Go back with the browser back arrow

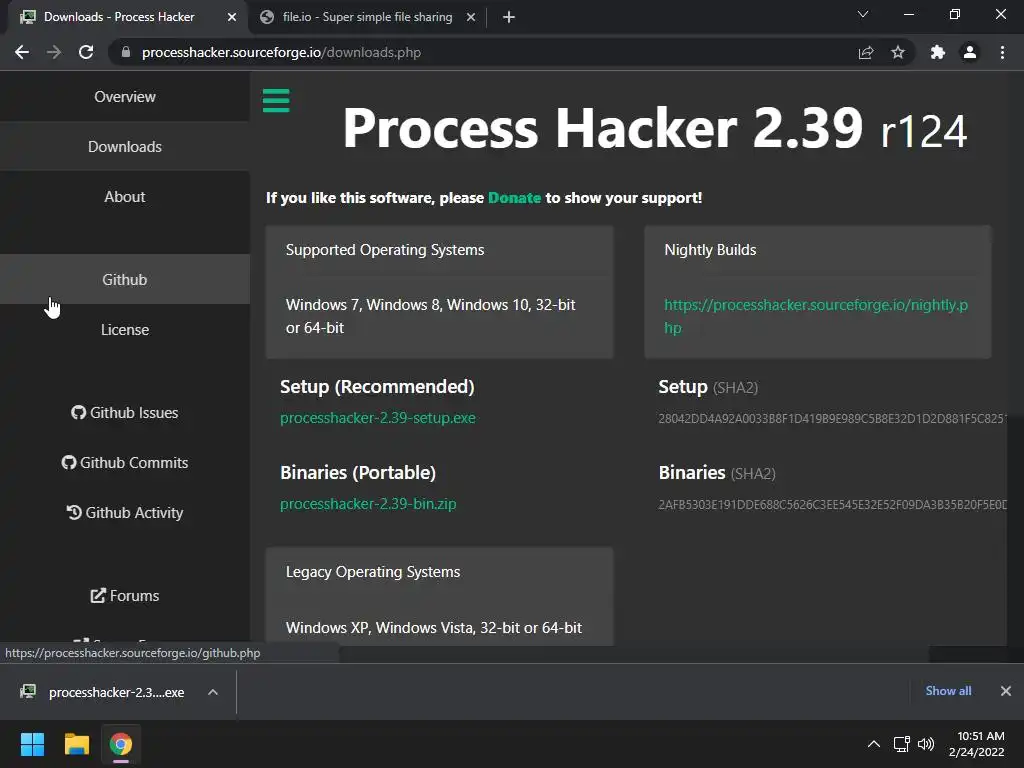click(x=22, y=52)
